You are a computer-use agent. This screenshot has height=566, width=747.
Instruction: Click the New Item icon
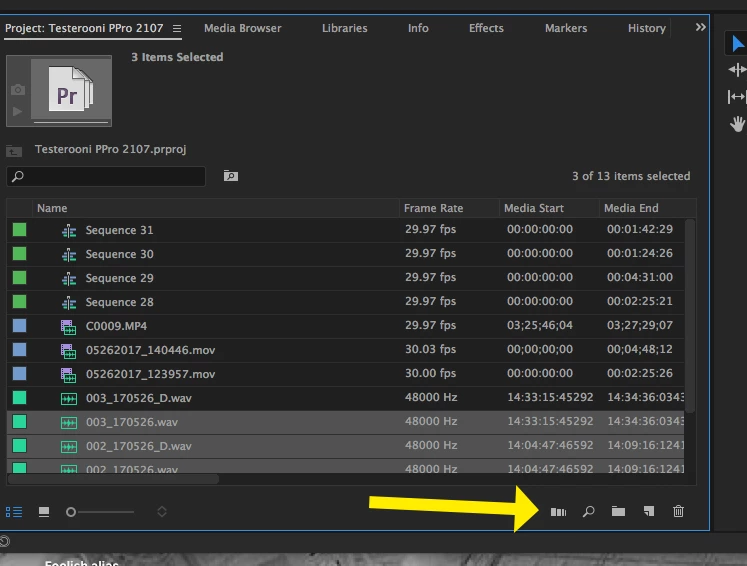tap(649, 512)
